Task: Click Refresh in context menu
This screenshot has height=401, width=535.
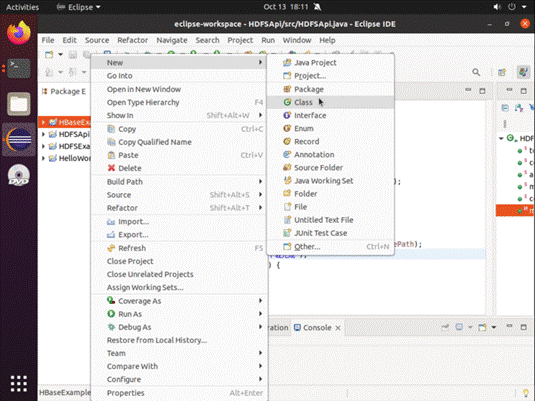Action: tap(179, 248)
